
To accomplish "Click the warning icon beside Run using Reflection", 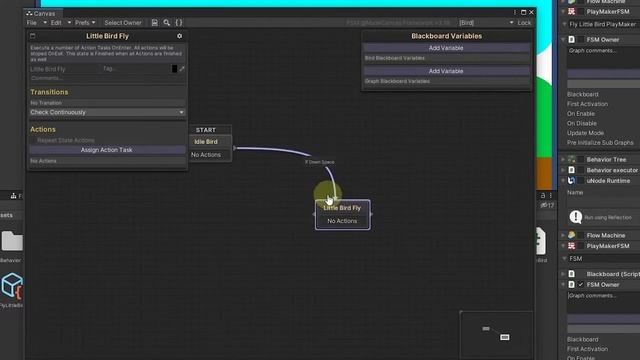I will pyautogui.click(x=576, y=217).
